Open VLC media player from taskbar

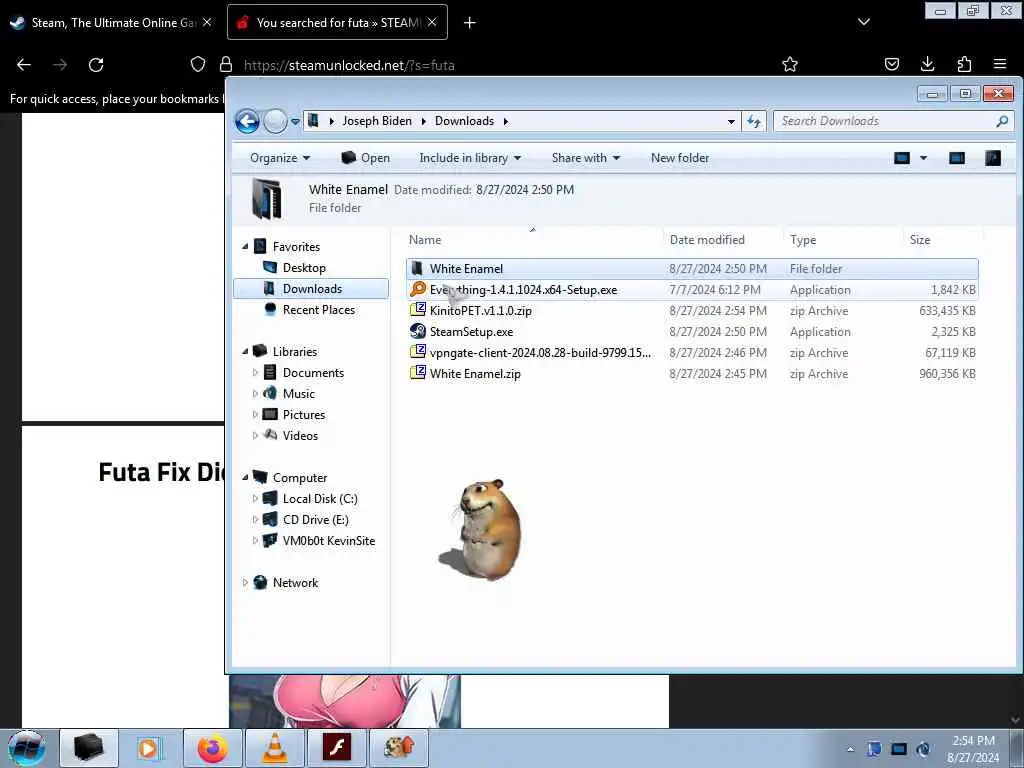[274, 748]
